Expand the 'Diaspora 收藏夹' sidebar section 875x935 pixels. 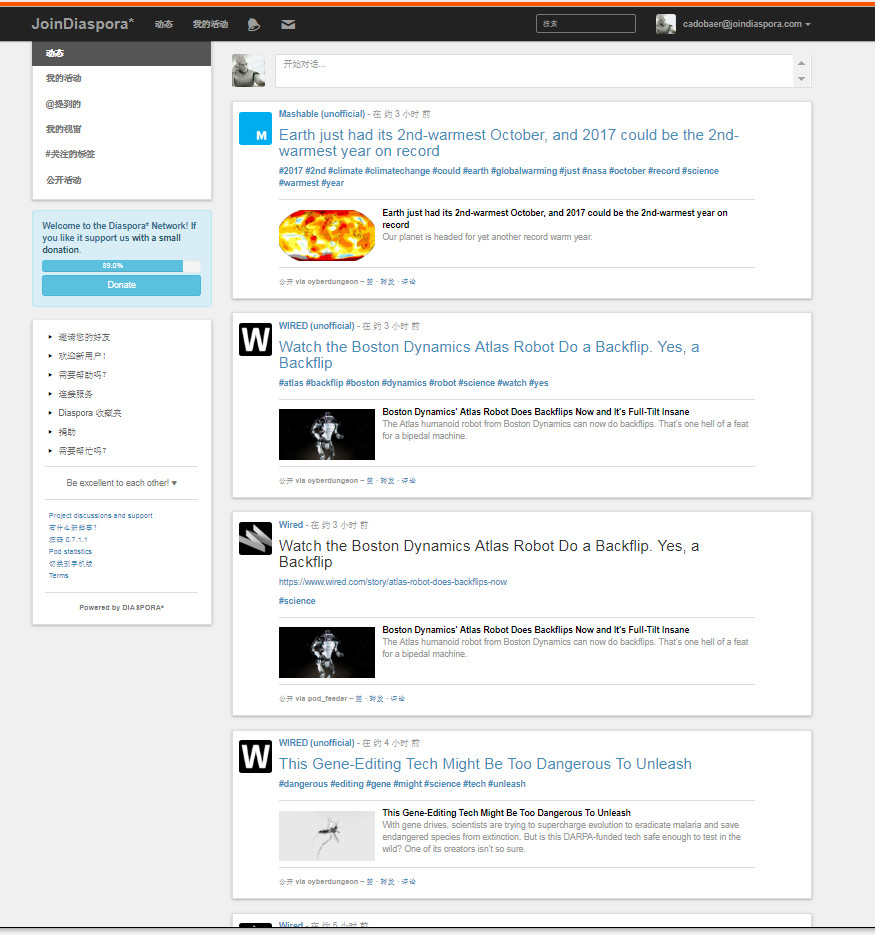(x=90, y=413)
